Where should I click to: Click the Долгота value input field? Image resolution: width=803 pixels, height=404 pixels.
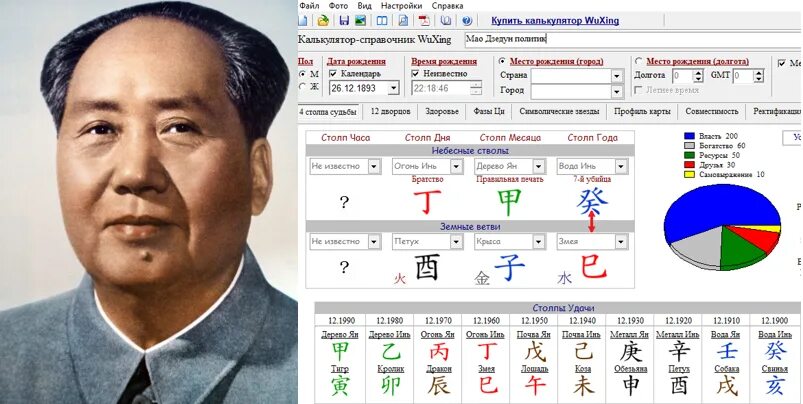coord(682,76)
